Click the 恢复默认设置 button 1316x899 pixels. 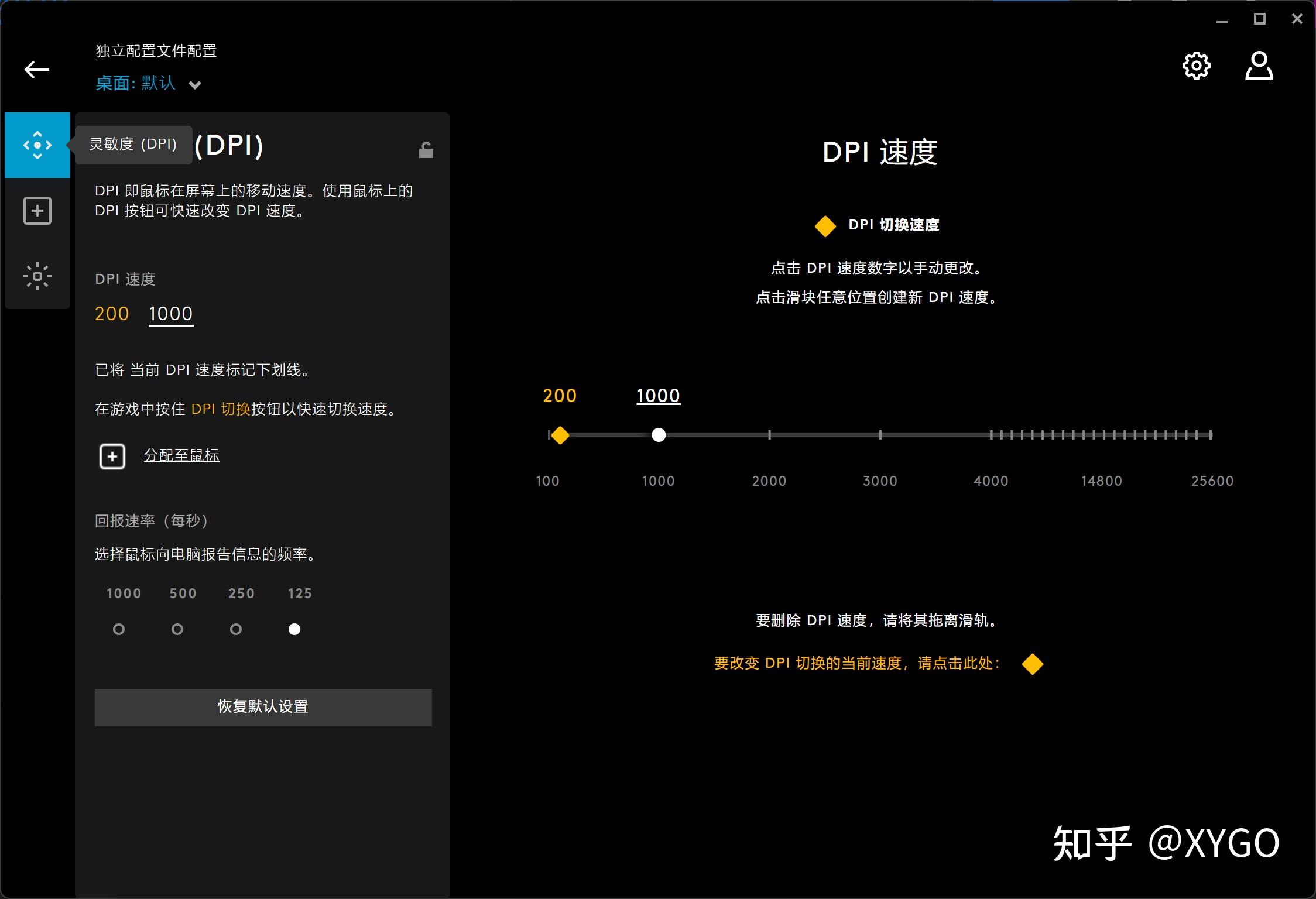pyautogui.click(x=263, y=707)
